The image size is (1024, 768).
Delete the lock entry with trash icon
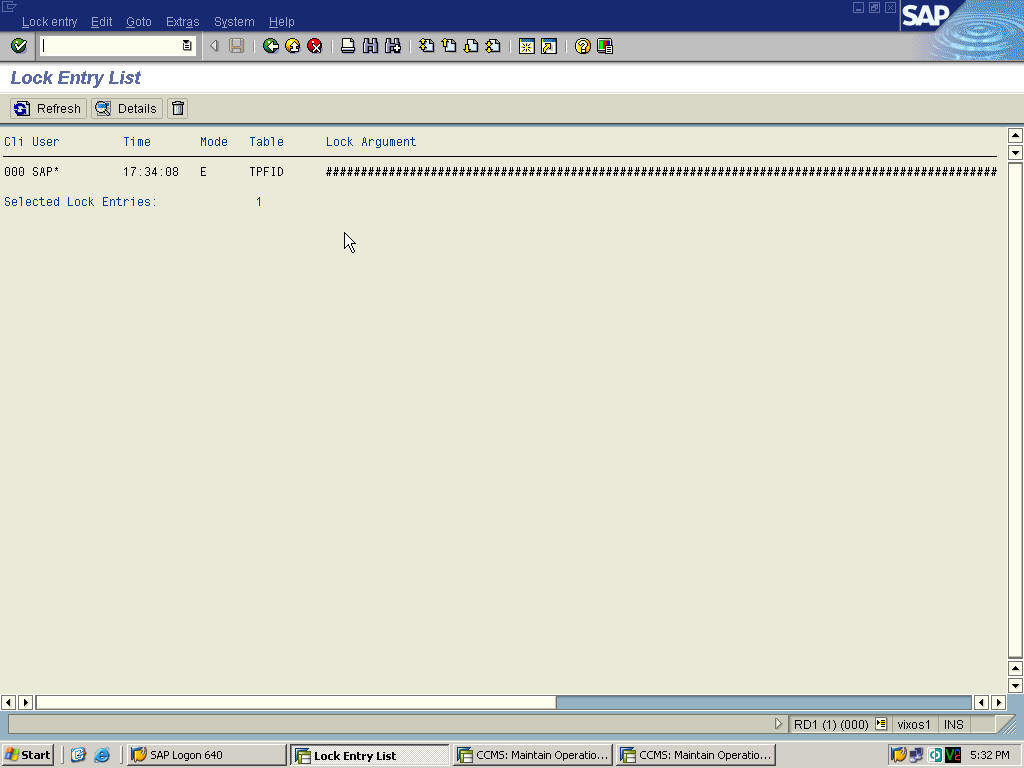click(177, 108)
